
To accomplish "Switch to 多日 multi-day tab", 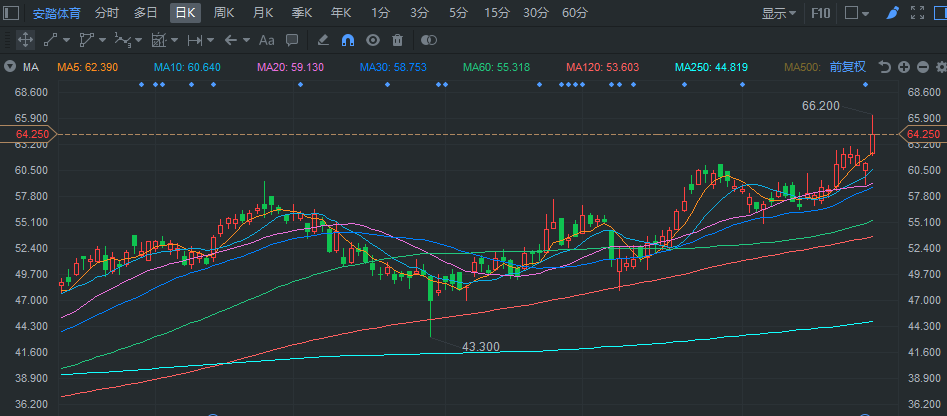I will click(146, 13).
